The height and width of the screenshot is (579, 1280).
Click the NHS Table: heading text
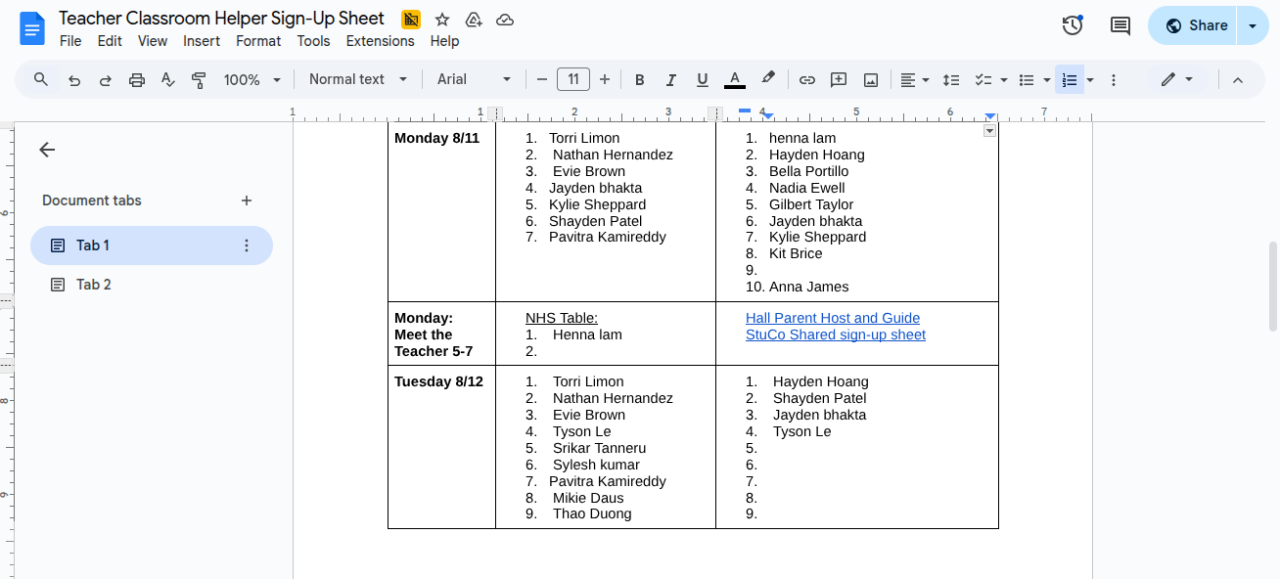pyautogui.click(x=561, y=318)
